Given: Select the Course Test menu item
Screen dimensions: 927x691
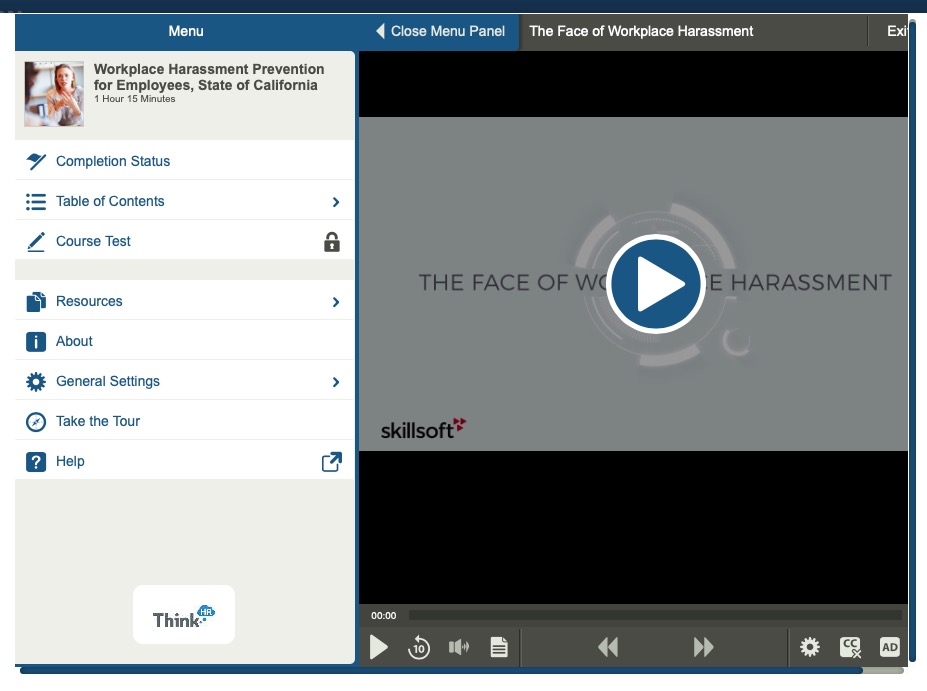Looking at the screenshot, I should [184, 241].
